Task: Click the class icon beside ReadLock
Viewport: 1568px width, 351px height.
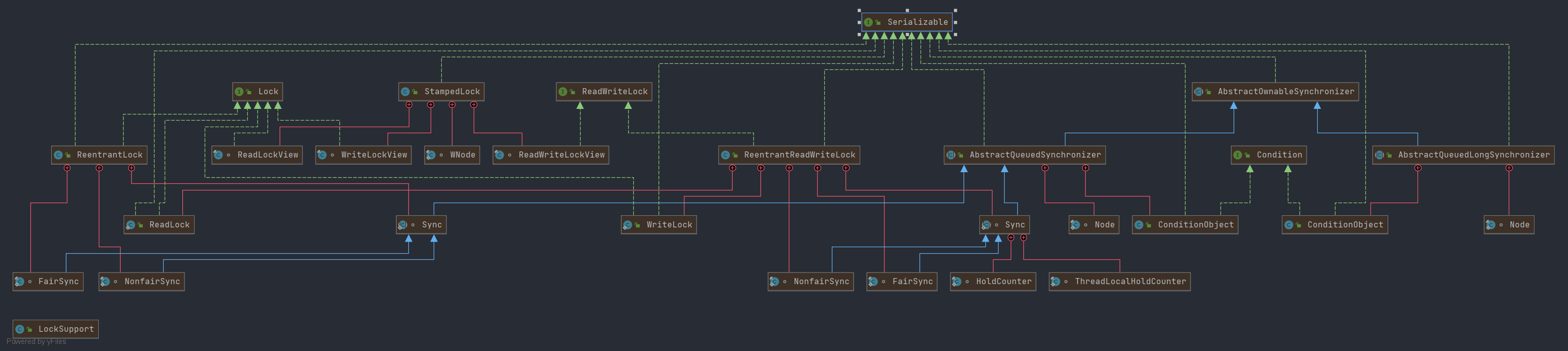Action: [130, 225]
